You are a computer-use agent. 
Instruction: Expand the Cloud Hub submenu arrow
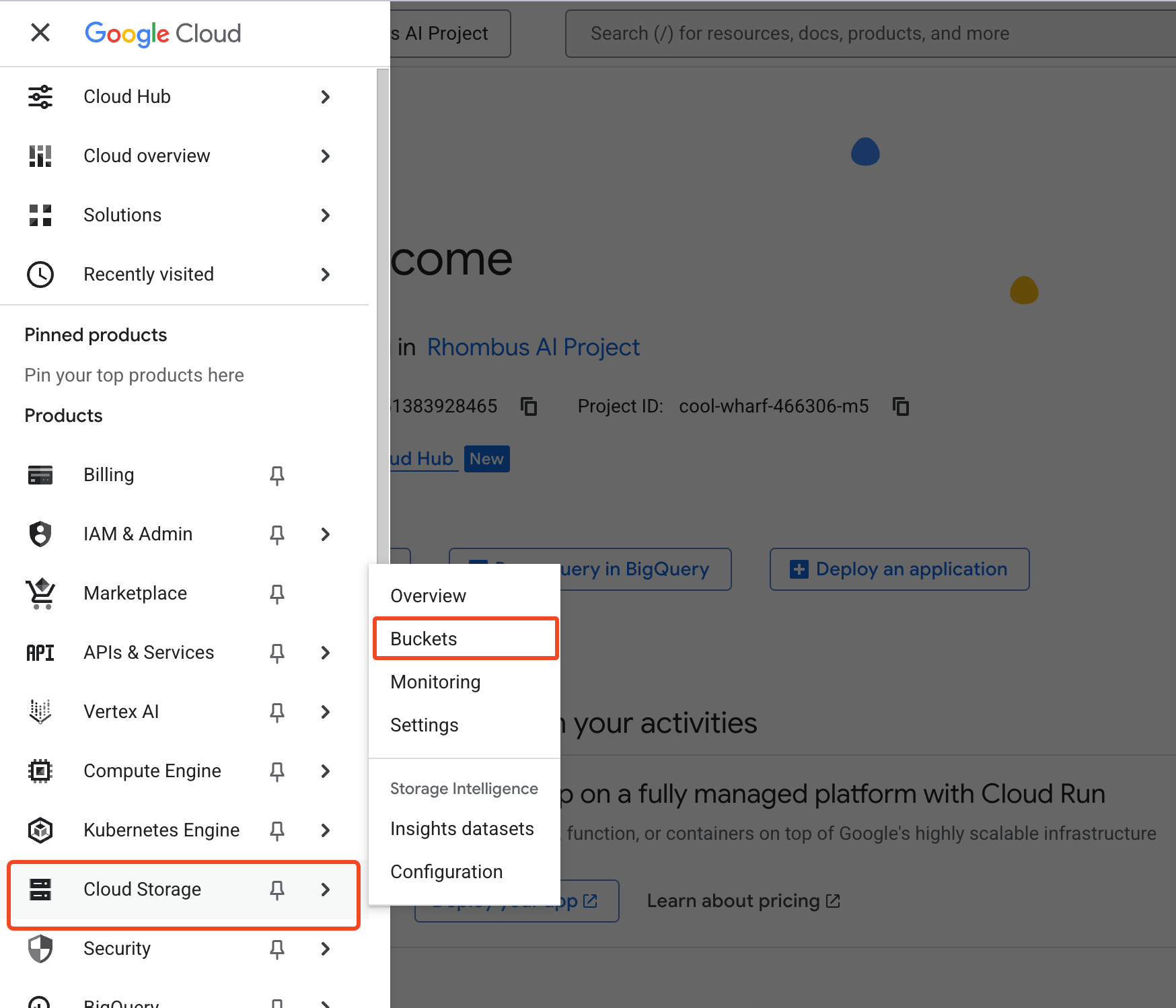326,97
